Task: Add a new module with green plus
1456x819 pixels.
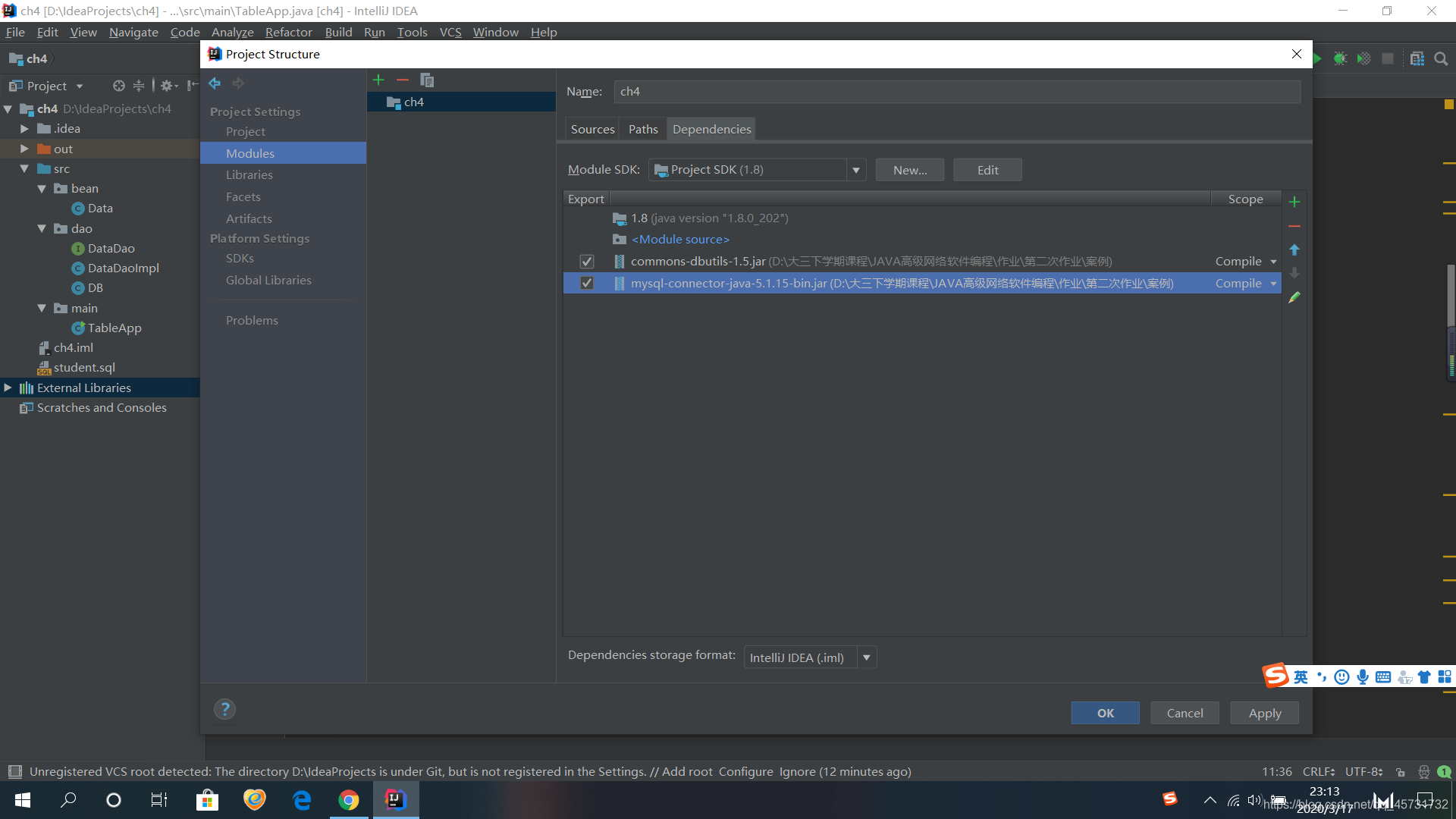Action: (378, 80)
